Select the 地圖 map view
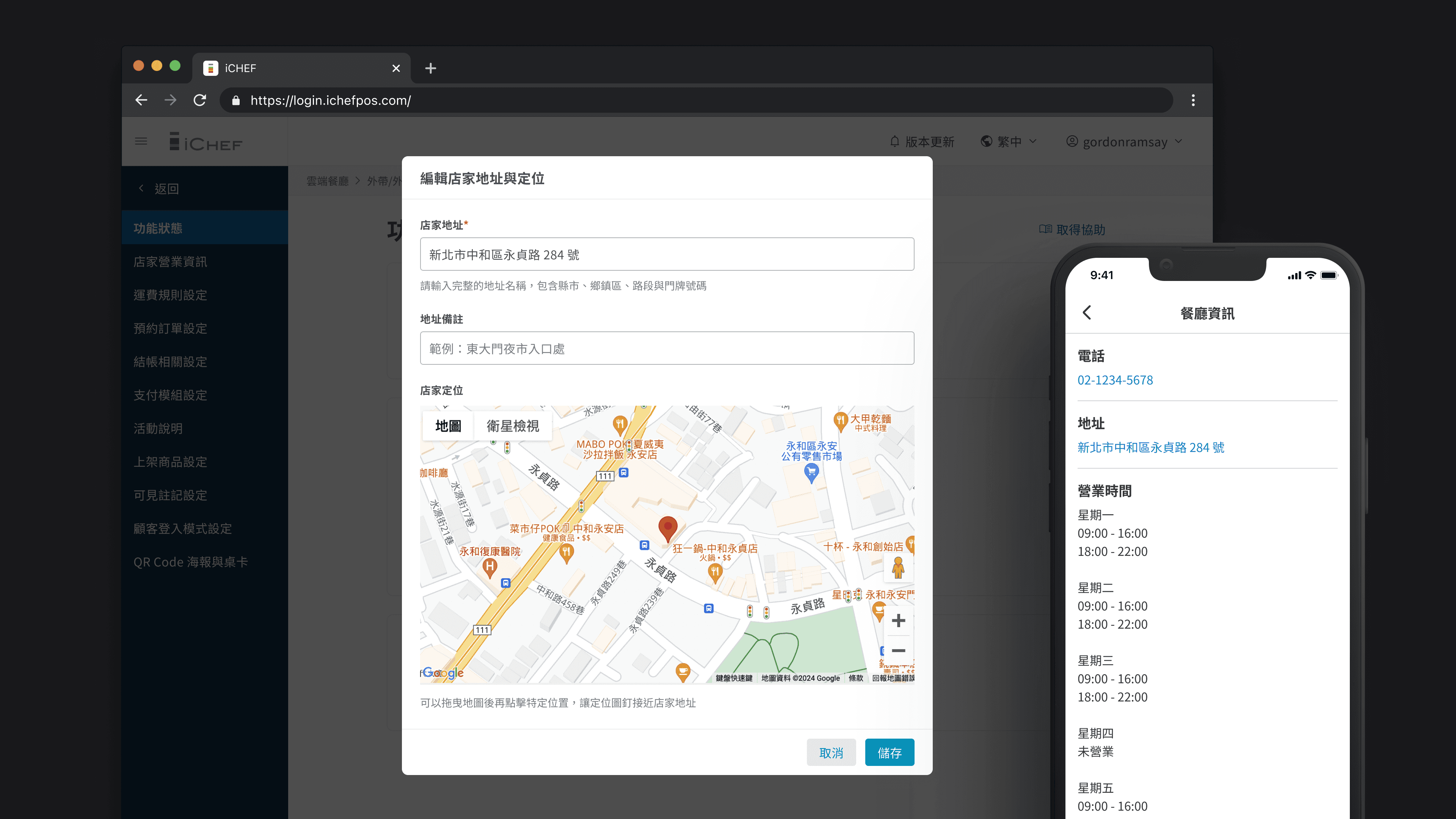This screenshot has height=819, width=1456. pyautogui.click(x=448, y=425)
